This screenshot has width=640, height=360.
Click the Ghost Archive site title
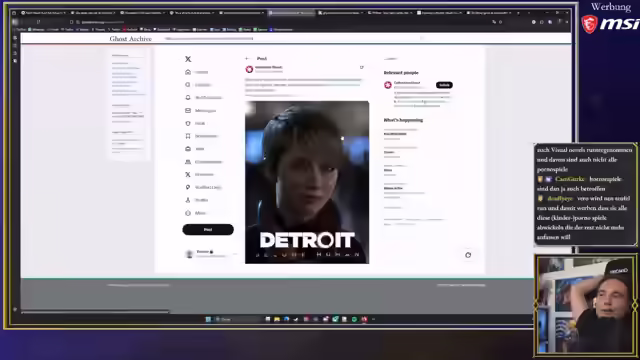131,39
